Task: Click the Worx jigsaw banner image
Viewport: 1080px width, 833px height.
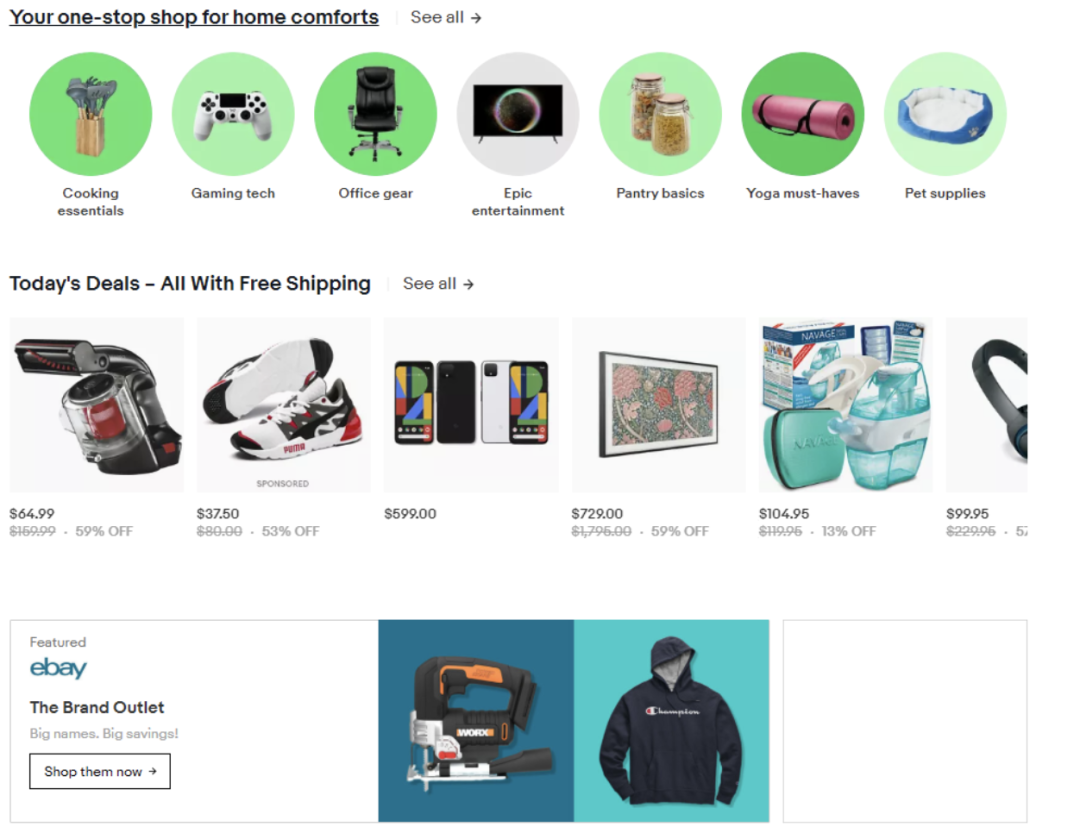Action: 476,721
